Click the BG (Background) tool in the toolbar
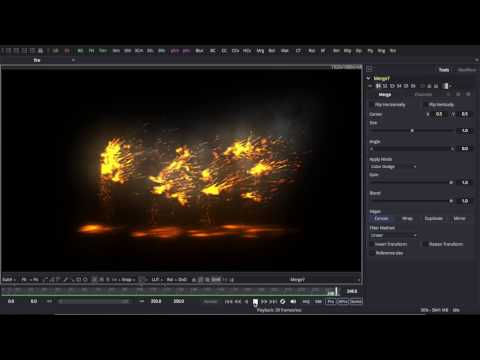Image resolution: width=480 pixels, height=360 pixels. (80, 51)
